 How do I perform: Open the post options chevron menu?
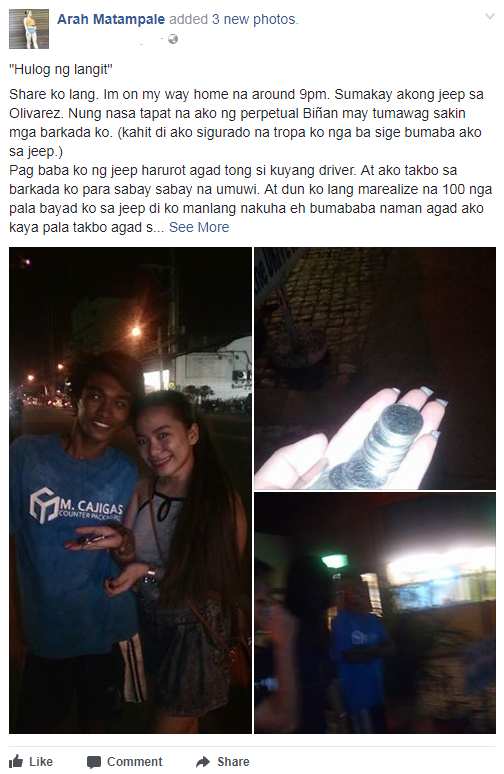(x=490, y=17)
